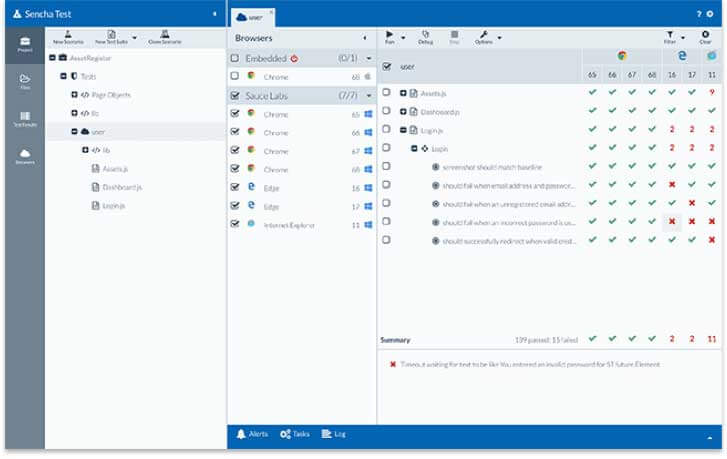
Task: Open the Run dropdown arrow
Action: (403, 38)
